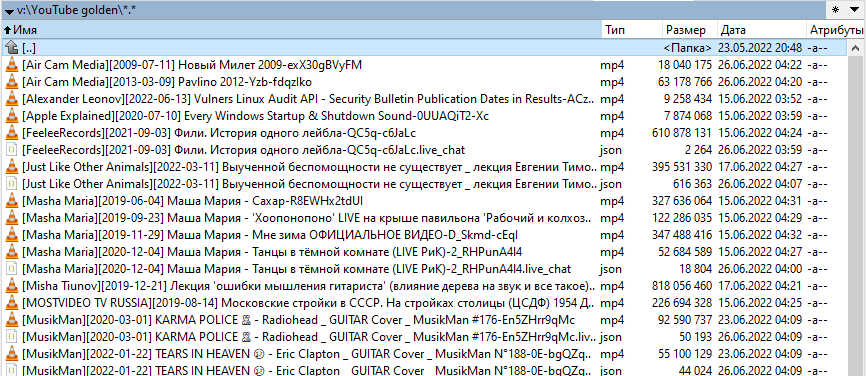Select file name Pavlino 2012-Yzb-fdqzlko
Screen dimensions: 866x376
pyautogui.click(x=167, y=82)
